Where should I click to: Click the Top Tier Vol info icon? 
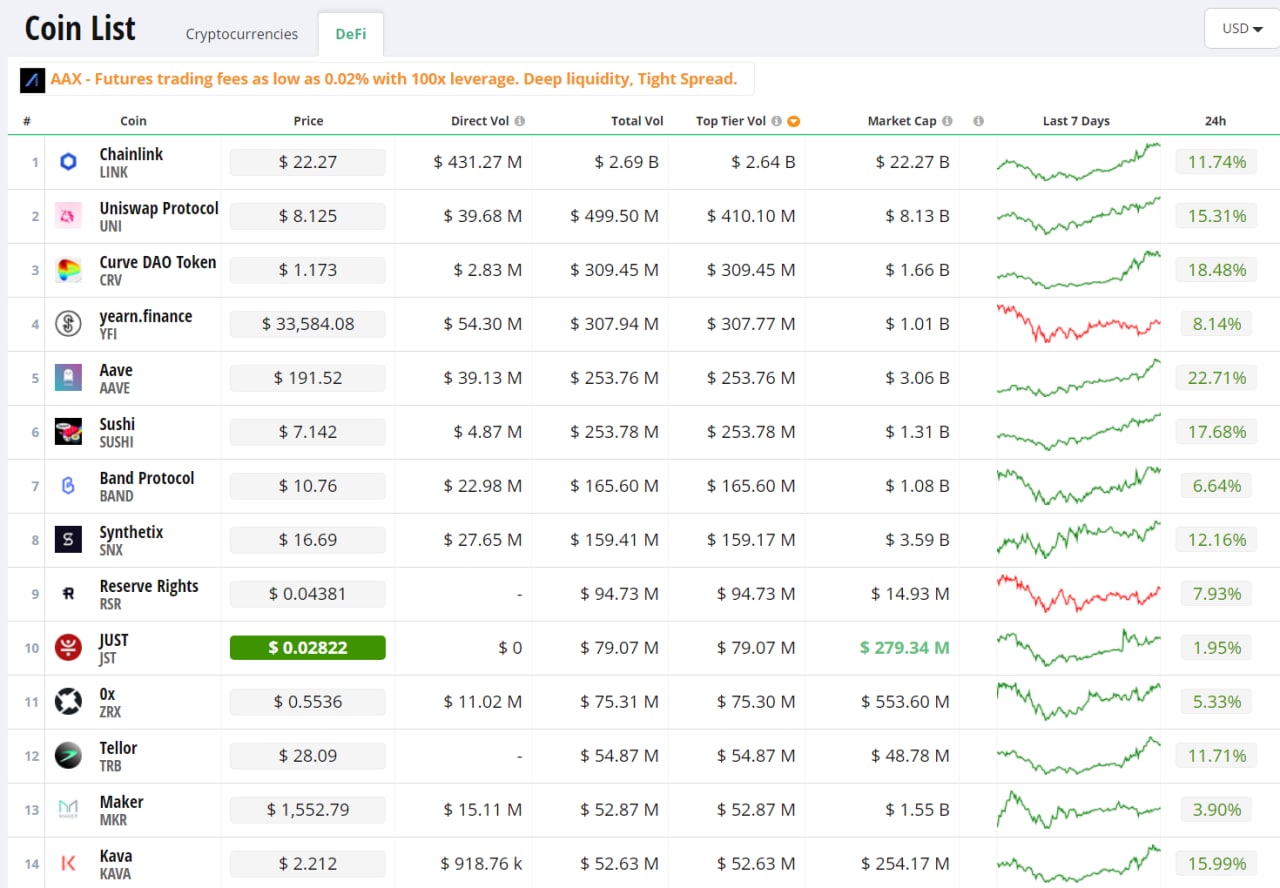pos(776,121)
